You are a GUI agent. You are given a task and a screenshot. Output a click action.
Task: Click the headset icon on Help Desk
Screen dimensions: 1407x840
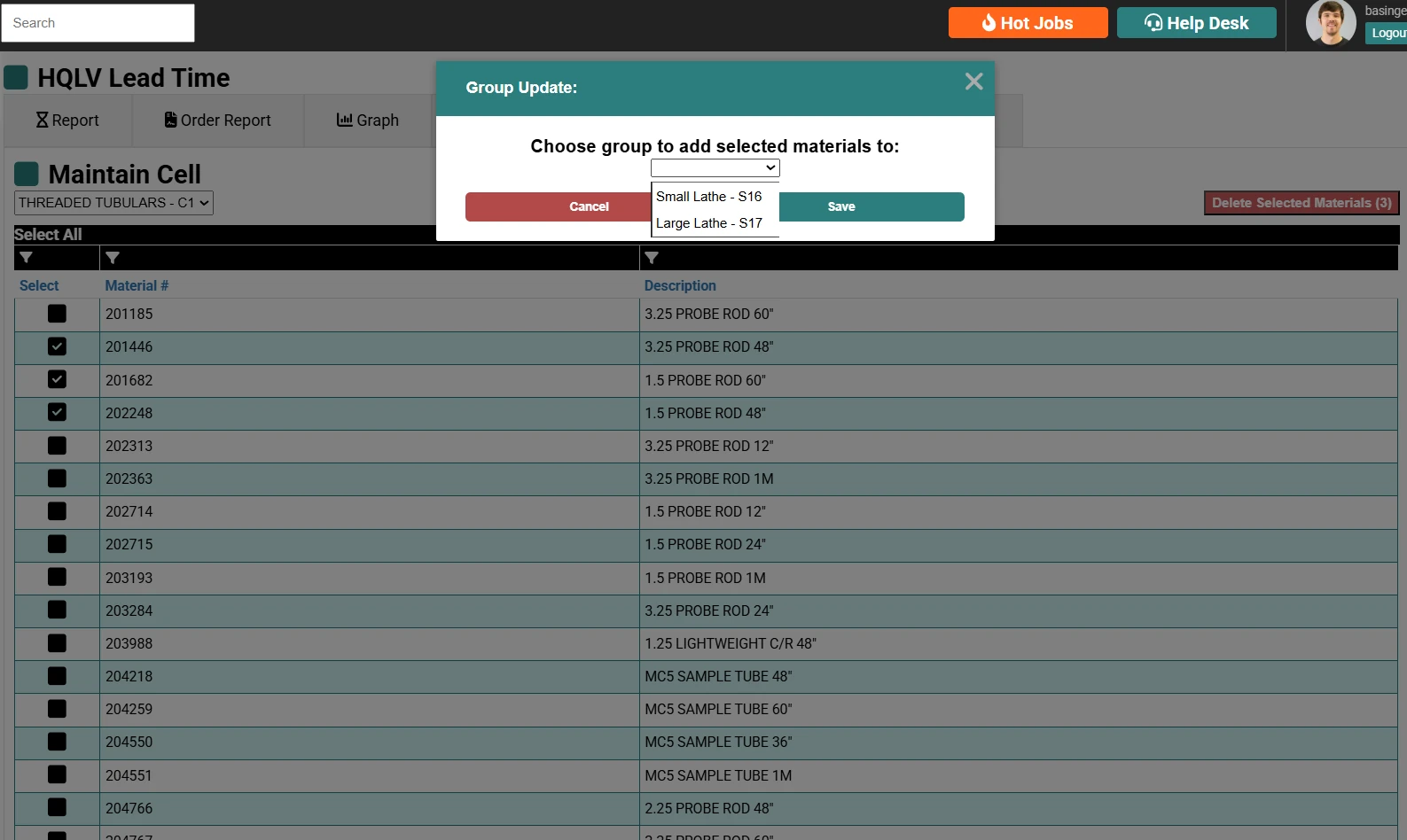[x=1153, y=22]
